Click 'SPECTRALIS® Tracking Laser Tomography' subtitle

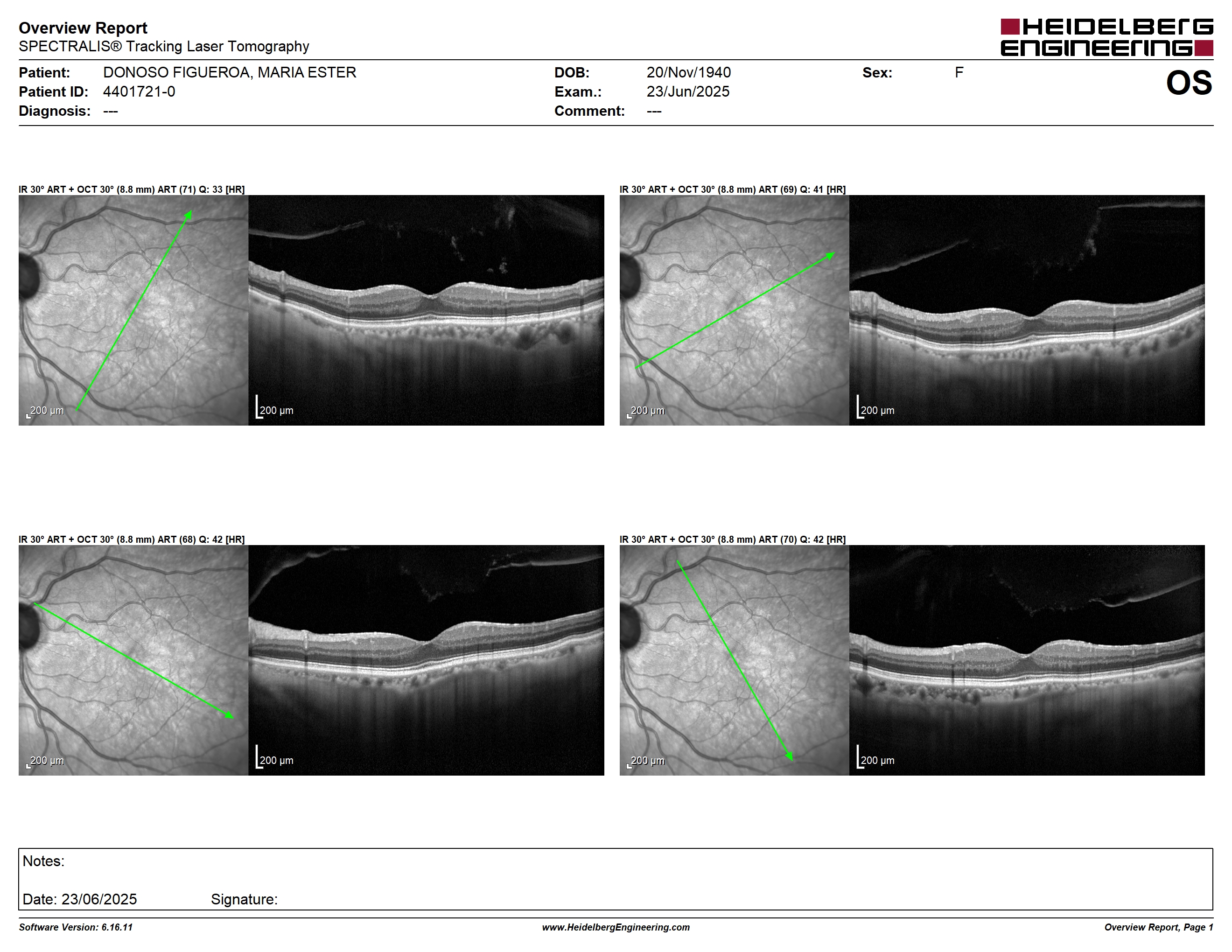164,46
